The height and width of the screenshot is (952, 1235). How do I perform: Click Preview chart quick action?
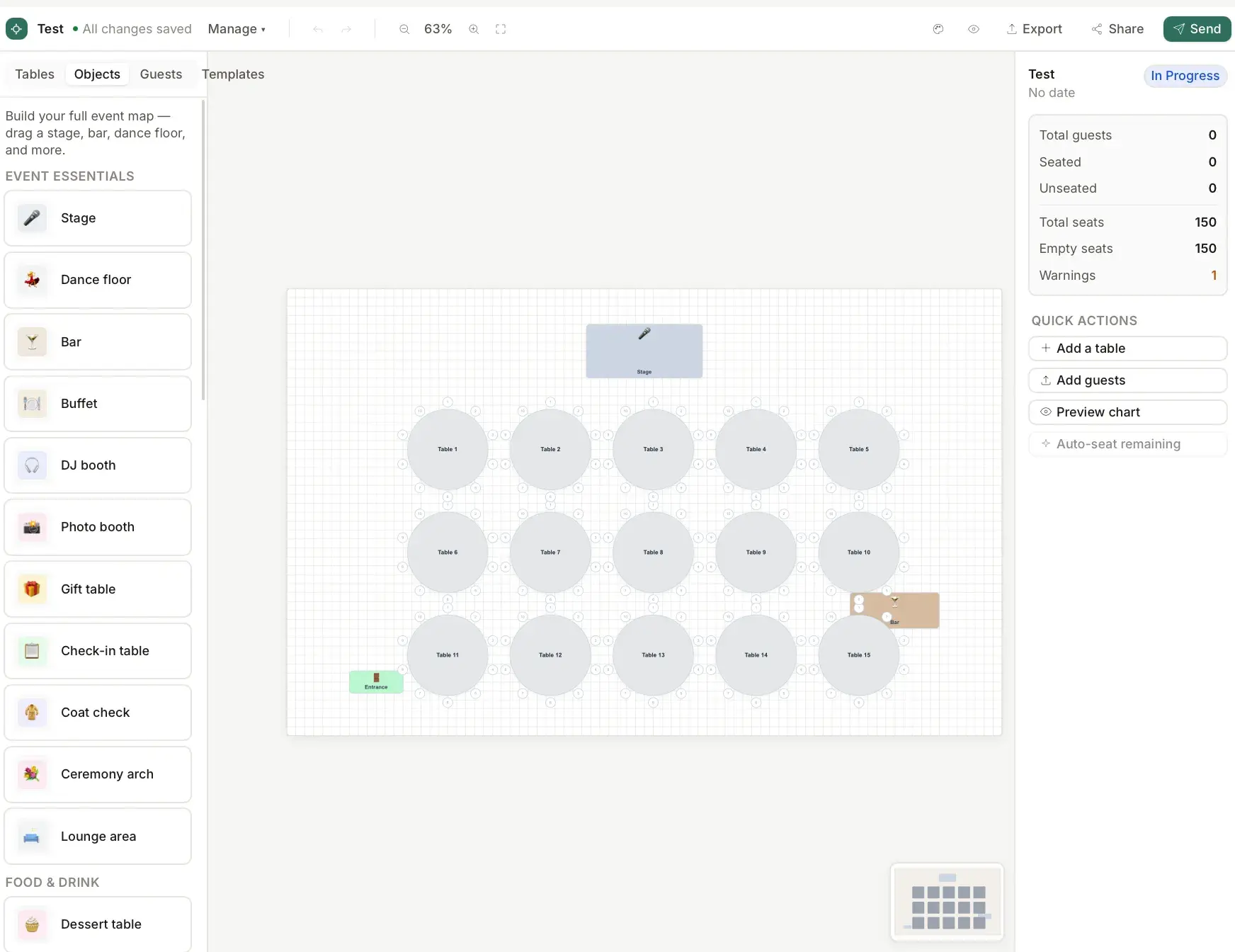tap(1127, 412)
